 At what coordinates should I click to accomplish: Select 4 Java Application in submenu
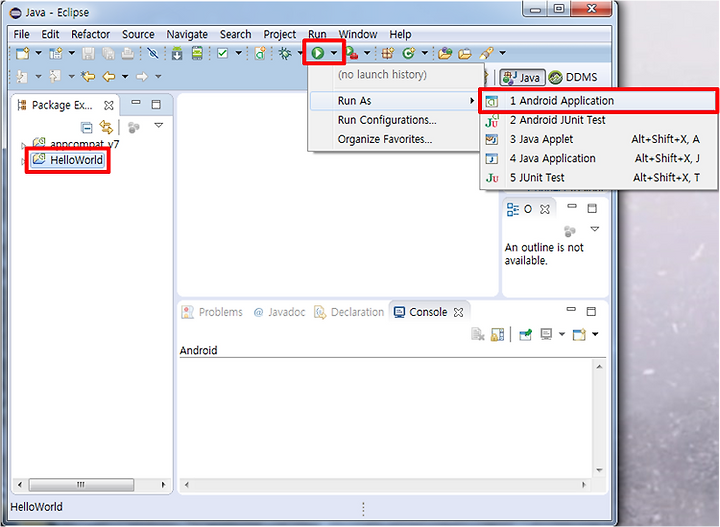click(x=598, y=158)
